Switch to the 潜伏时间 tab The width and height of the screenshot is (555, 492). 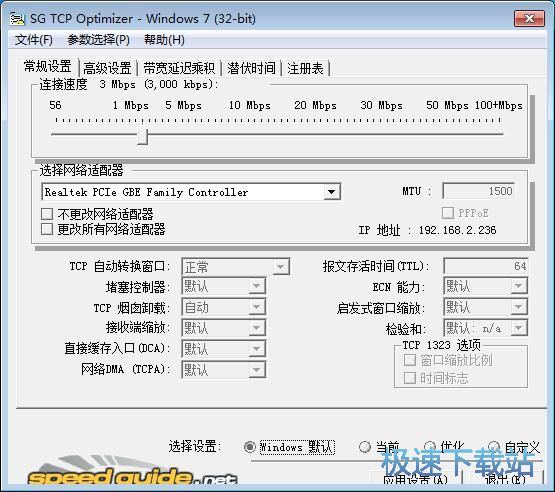click(251, 68)
